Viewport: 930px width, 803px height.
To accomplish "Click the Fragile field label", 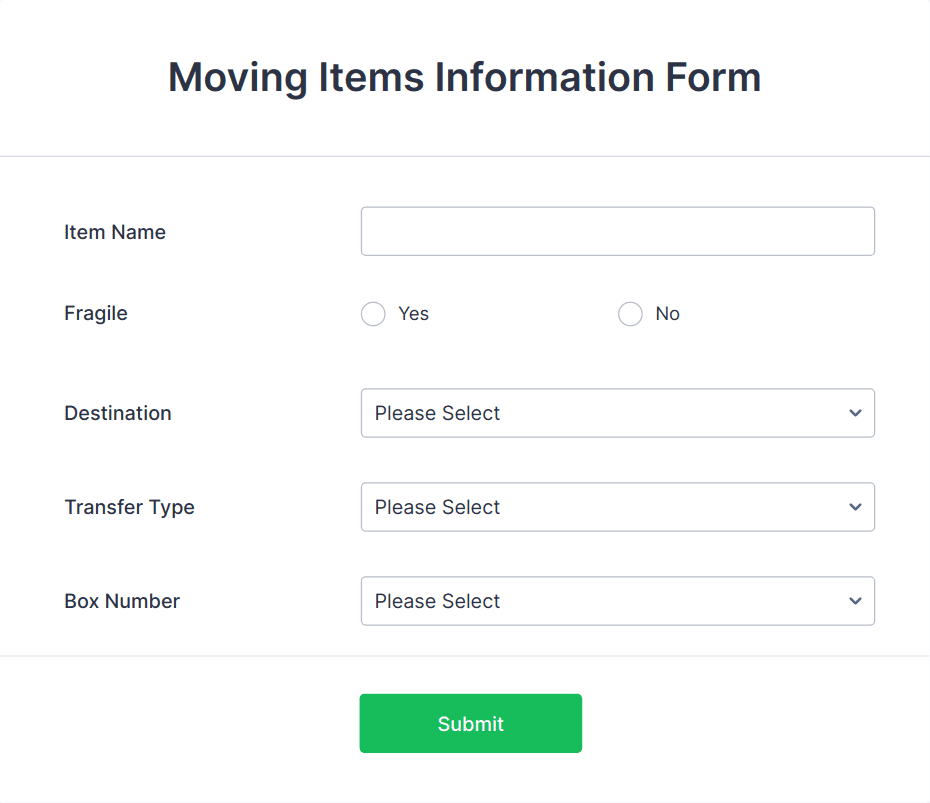I will click(96, 313).
